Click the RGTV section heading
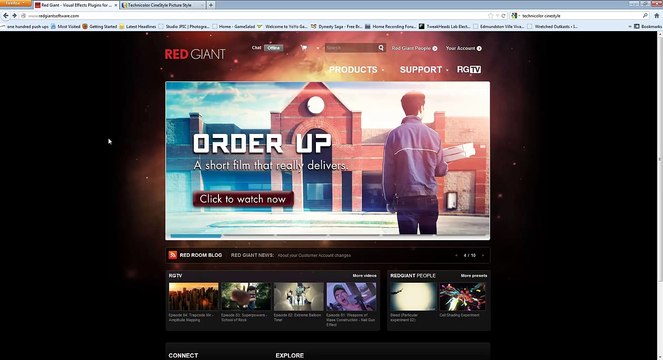Viewport: 663px width, 360px height. coord(175,275)
